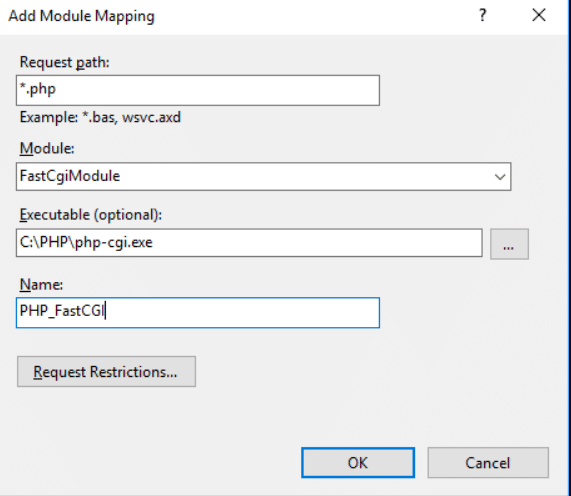Image resolution: width=571 pixels, height=496 pixels.
Task: Click the "Request path:" label
Action: click(x=64, y=63)
